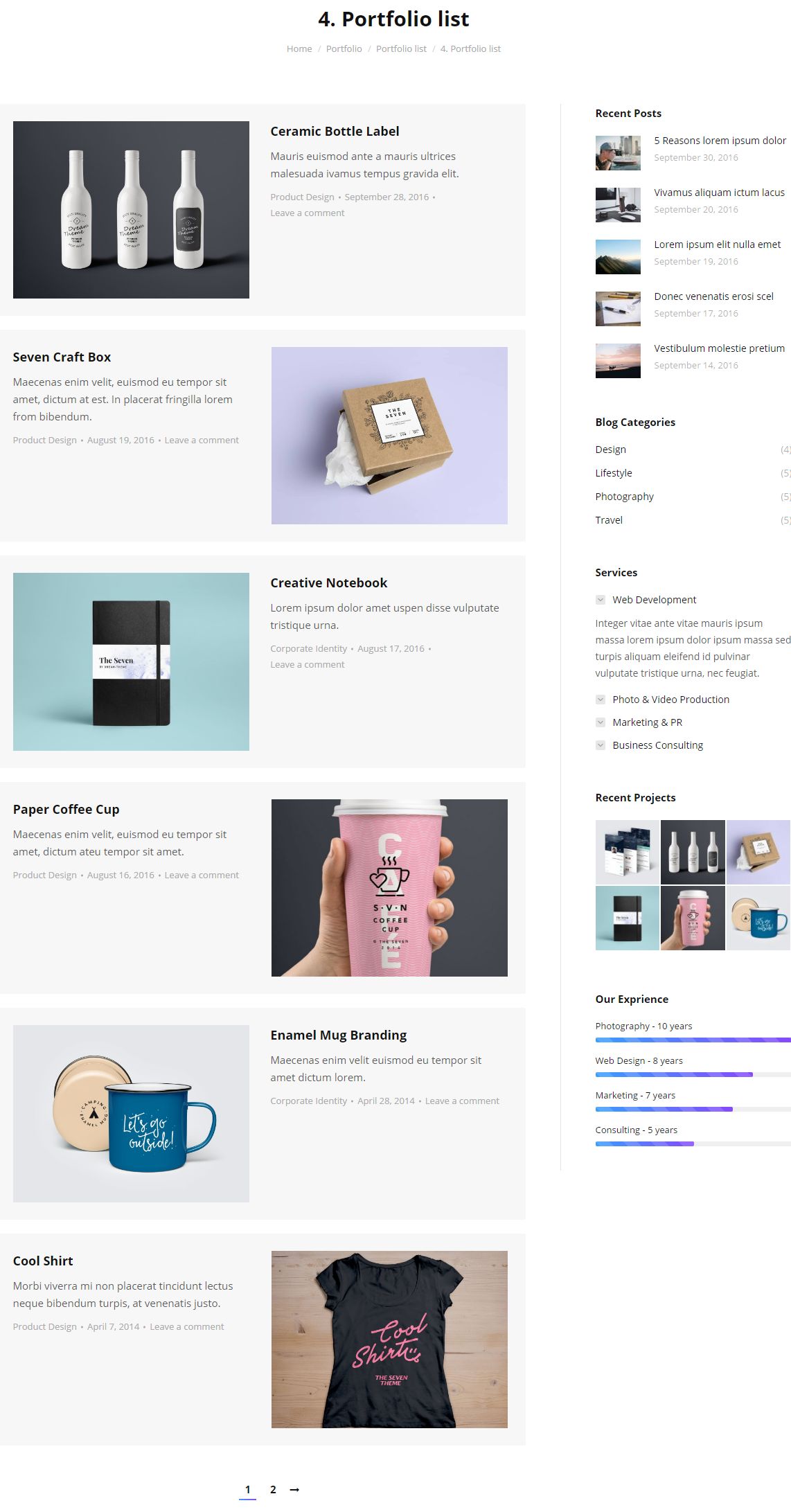Go to Home via the breadcrumb

299,48
